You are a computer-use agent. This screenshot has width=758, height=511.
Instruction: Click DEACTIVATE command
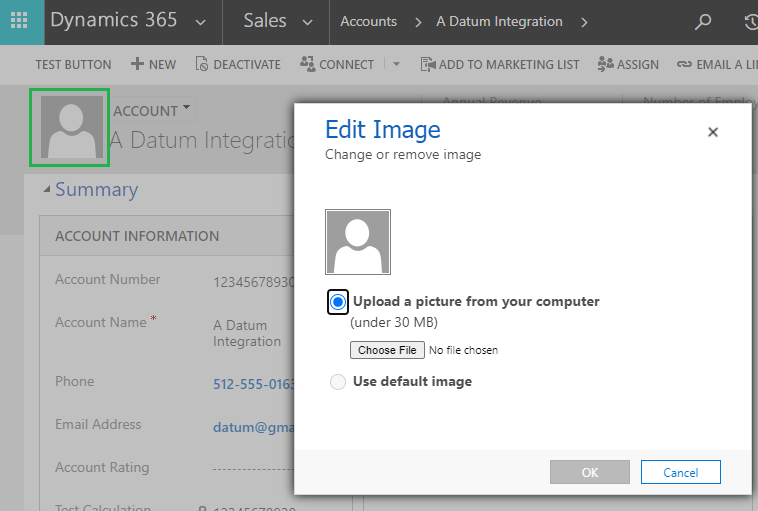pyautogui.click(x=247, y=65)
